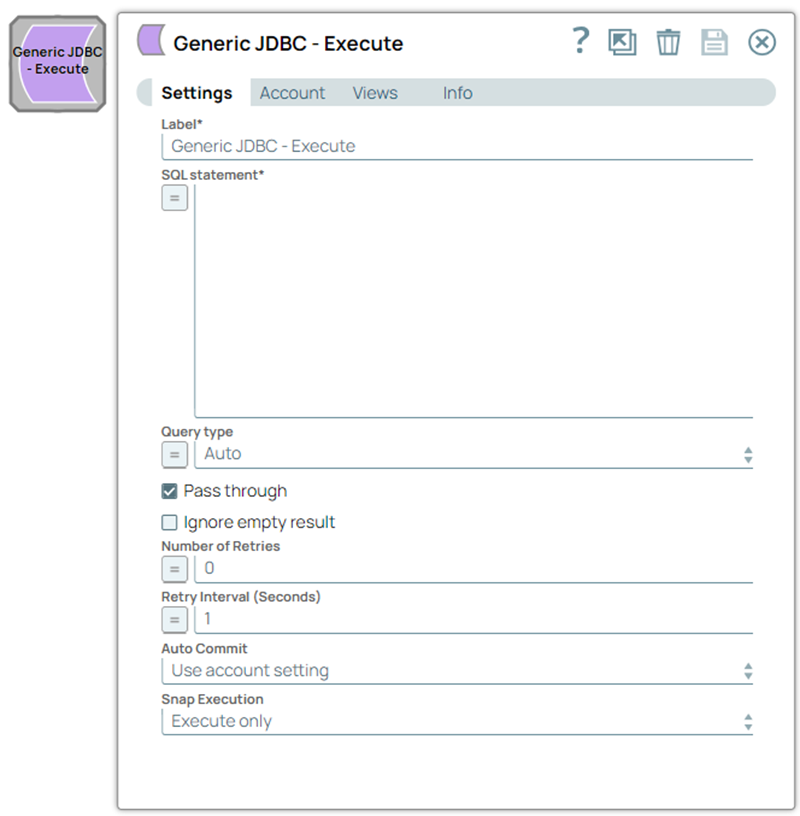
Task: Open the Views tab
Action: pyautogui.click(x=375, y=93)
